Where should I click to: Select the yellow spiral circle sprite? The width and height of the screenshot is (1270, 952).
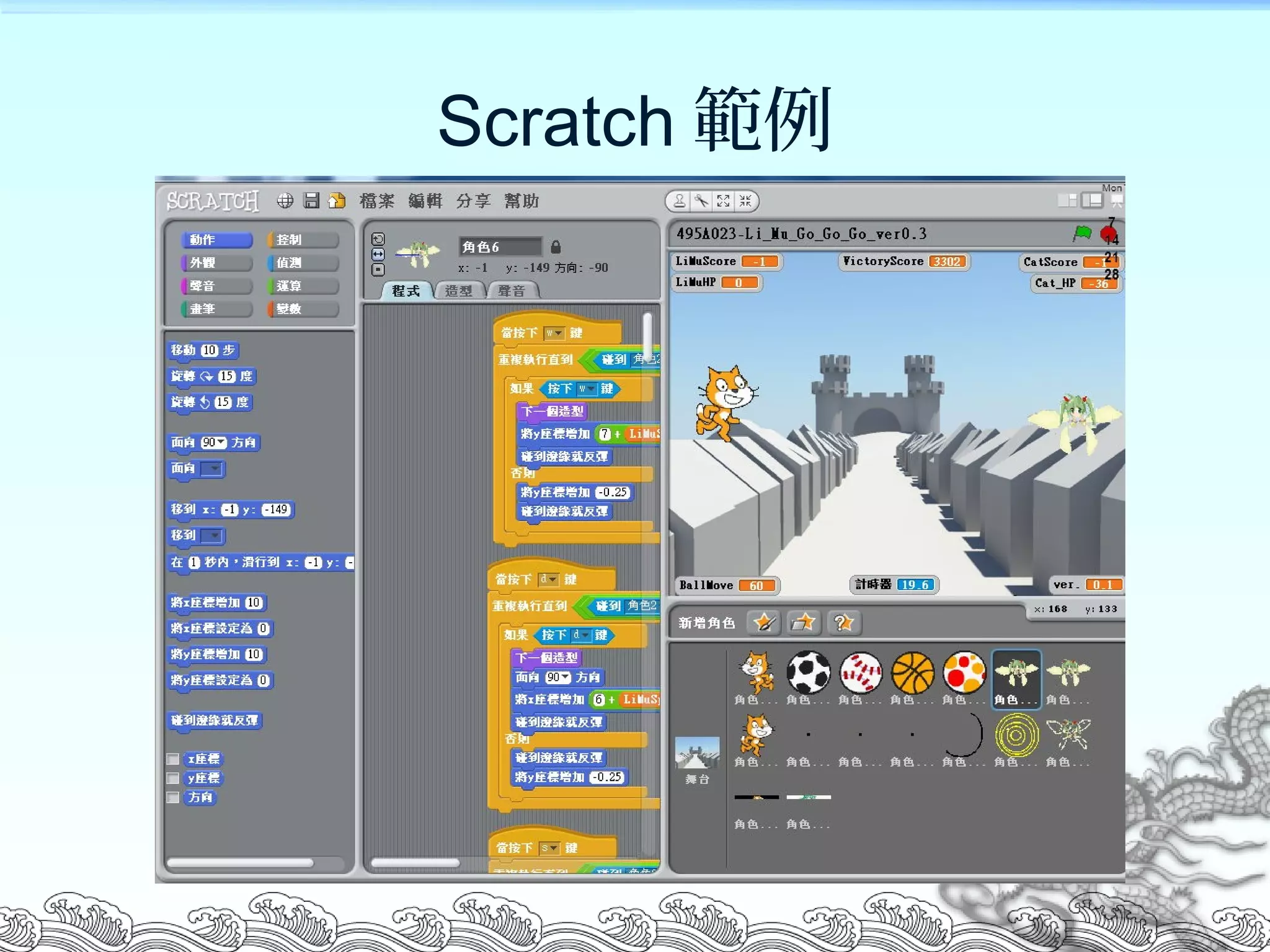(1016, 735)
